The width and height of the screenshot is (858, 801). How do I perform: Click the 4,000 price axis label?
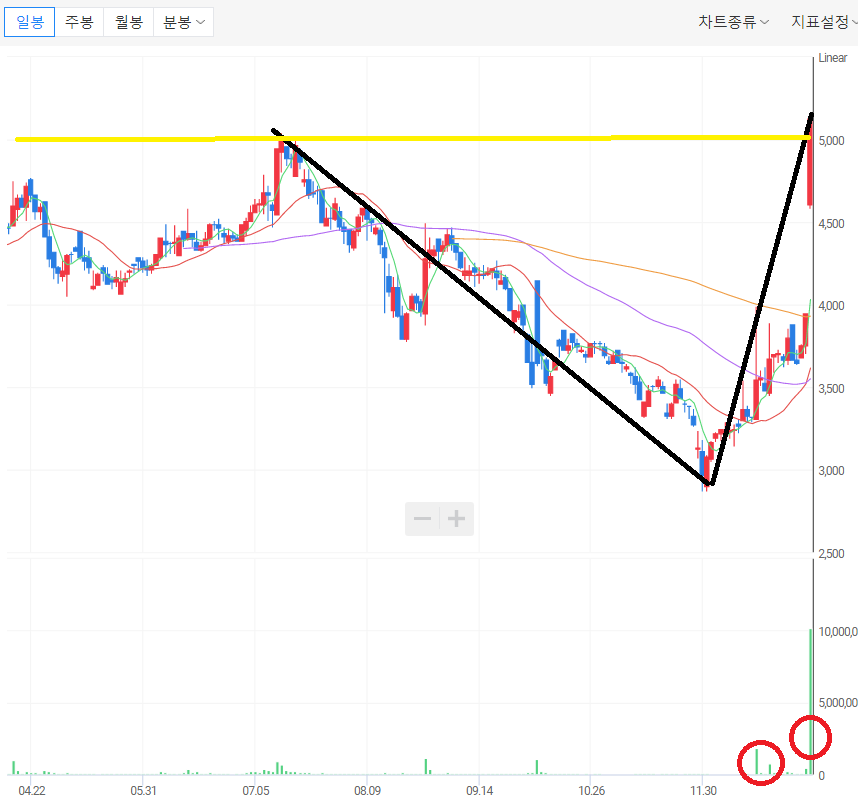tap(831, 306)
